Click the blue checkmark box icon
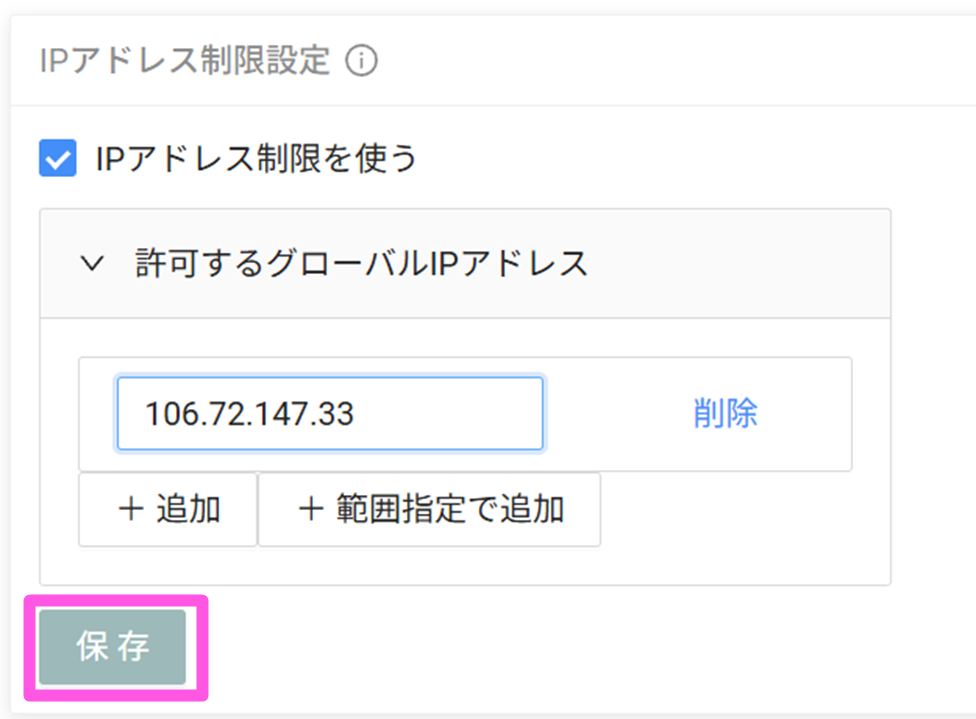The image size is (976, 719). pos(58,159)
